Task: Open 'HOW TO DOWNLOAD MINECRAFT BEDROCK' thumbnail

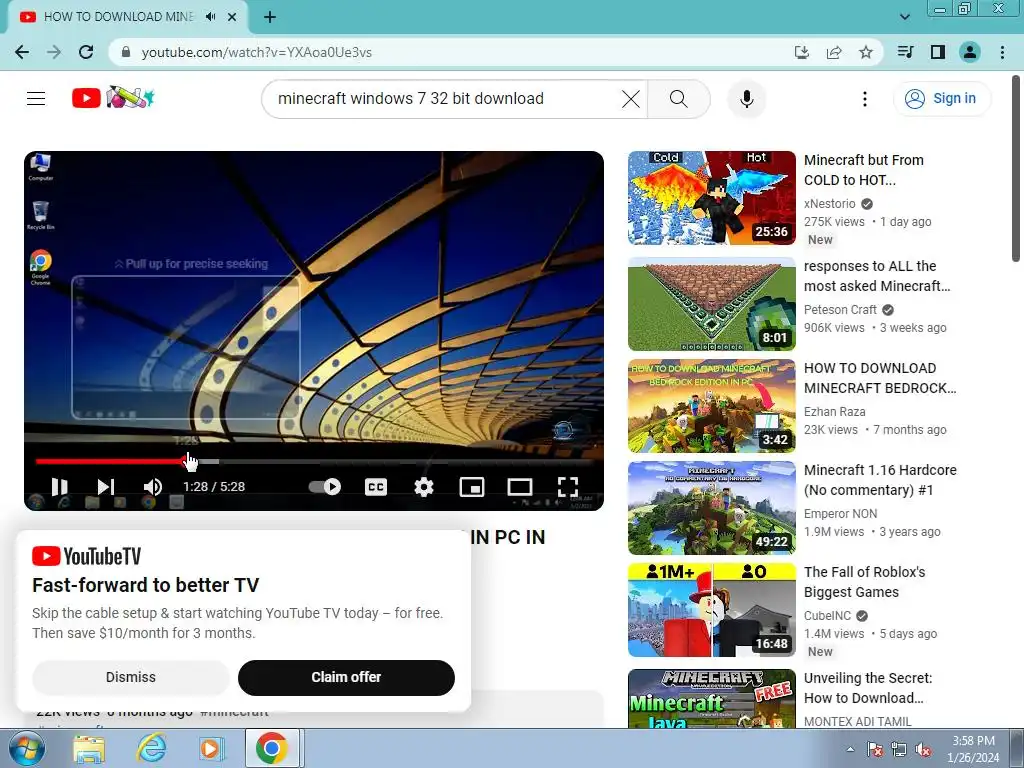Action: (x=712, y=406)
